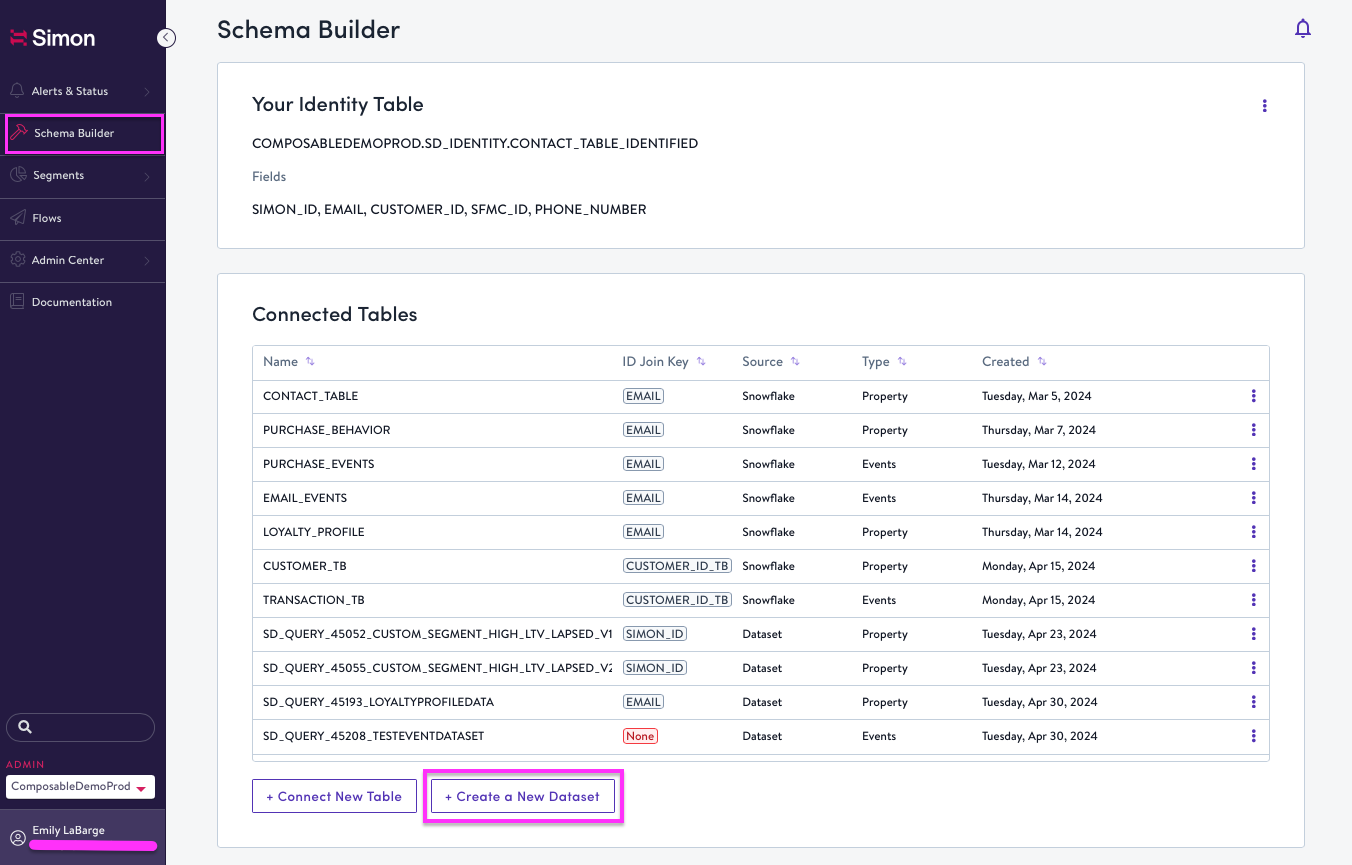1352x865 pixels.
Task: Select the Flows paper plane icon
Action: (16, 218)
